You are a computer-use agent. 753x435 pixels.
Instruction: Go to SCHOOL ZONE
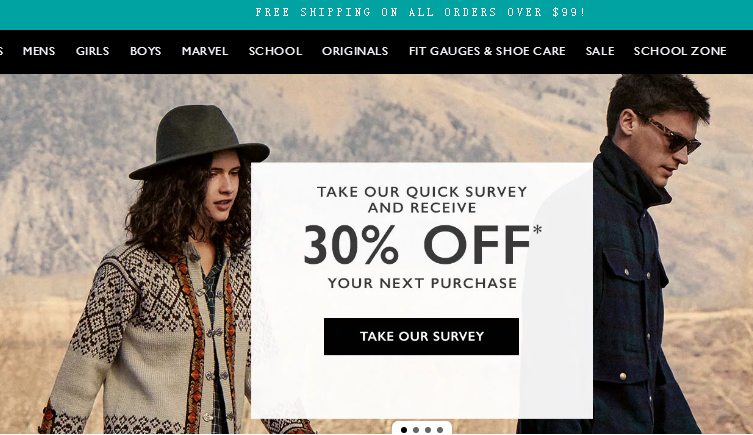680,51
